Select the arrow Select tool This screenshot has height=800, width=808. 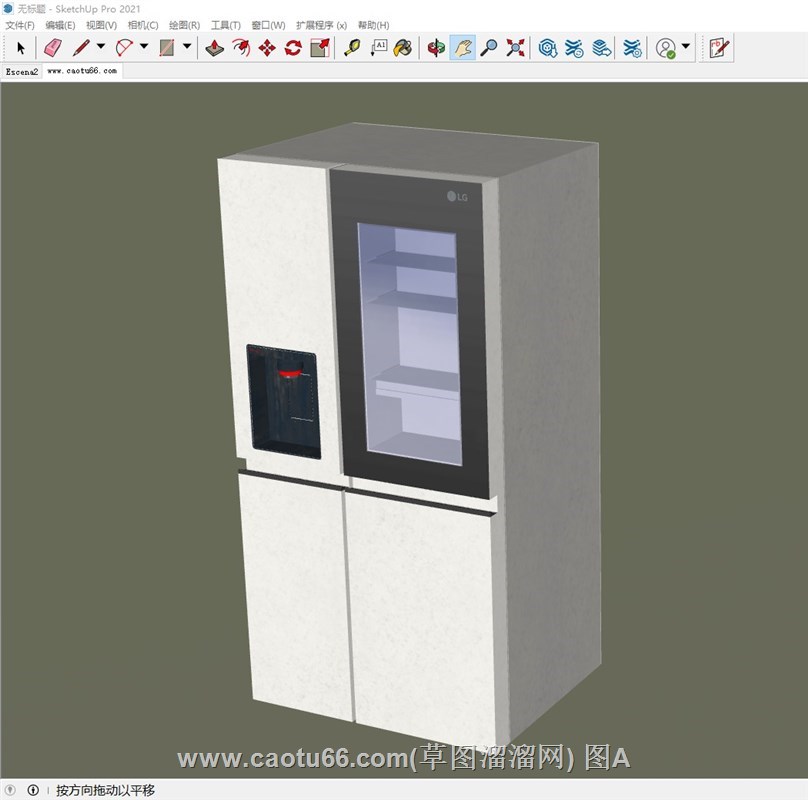coord(21,47)
